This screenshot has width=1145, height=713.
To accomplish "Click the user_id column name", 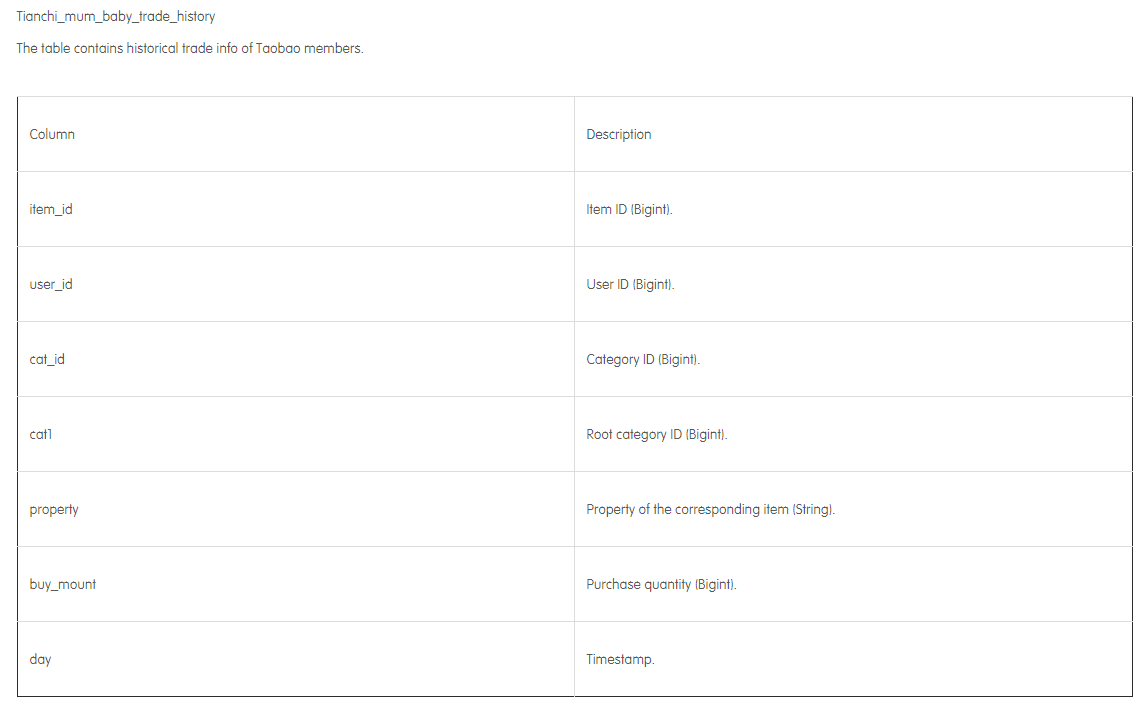I will coord(51,284).
